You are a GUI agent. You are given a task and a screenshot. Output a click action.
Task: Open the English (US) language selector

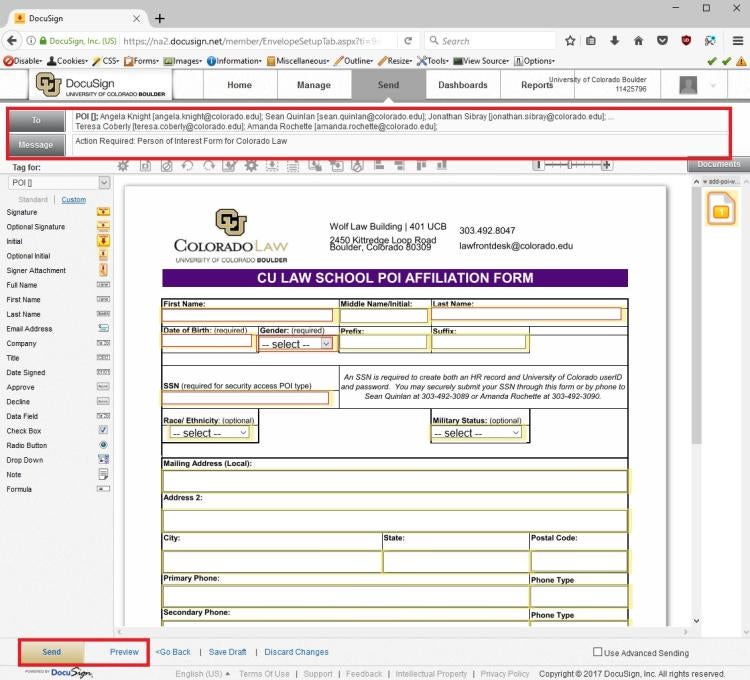[x=203, y=674]
